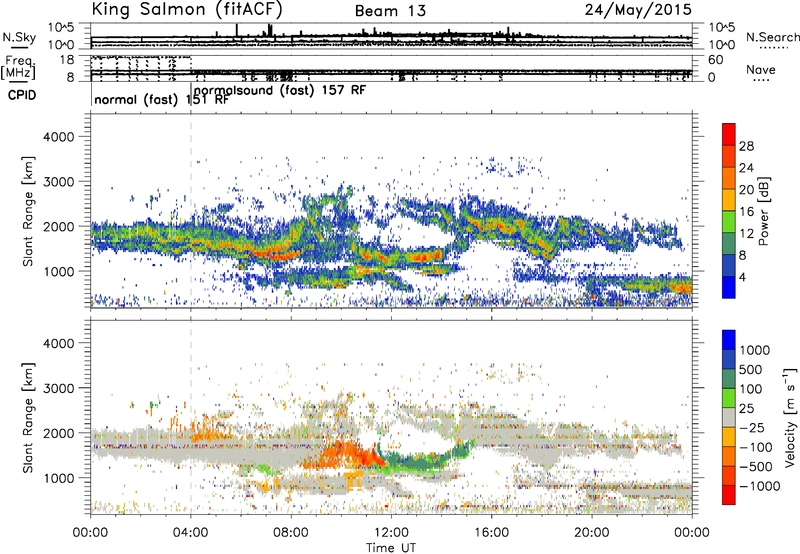The image size is (800, 554).
Task: Click the 'Power [dB]' colorbar title
Action: tap(763, 211)
